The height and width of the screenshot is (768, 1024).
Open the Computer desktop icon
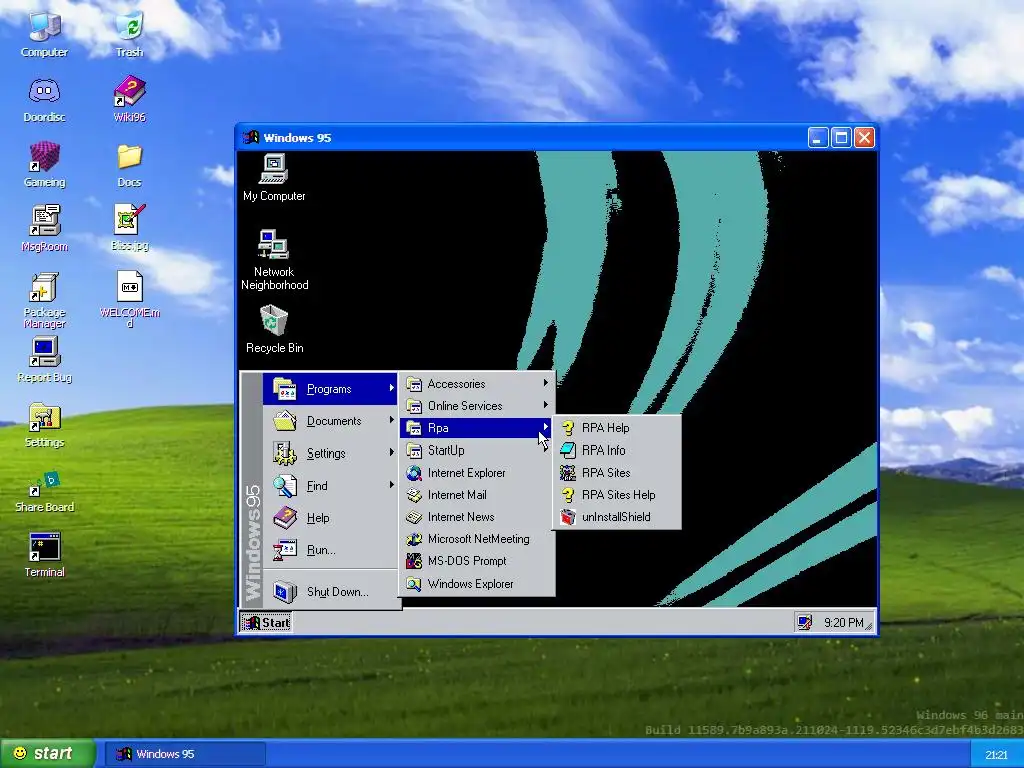click(44, 35)
